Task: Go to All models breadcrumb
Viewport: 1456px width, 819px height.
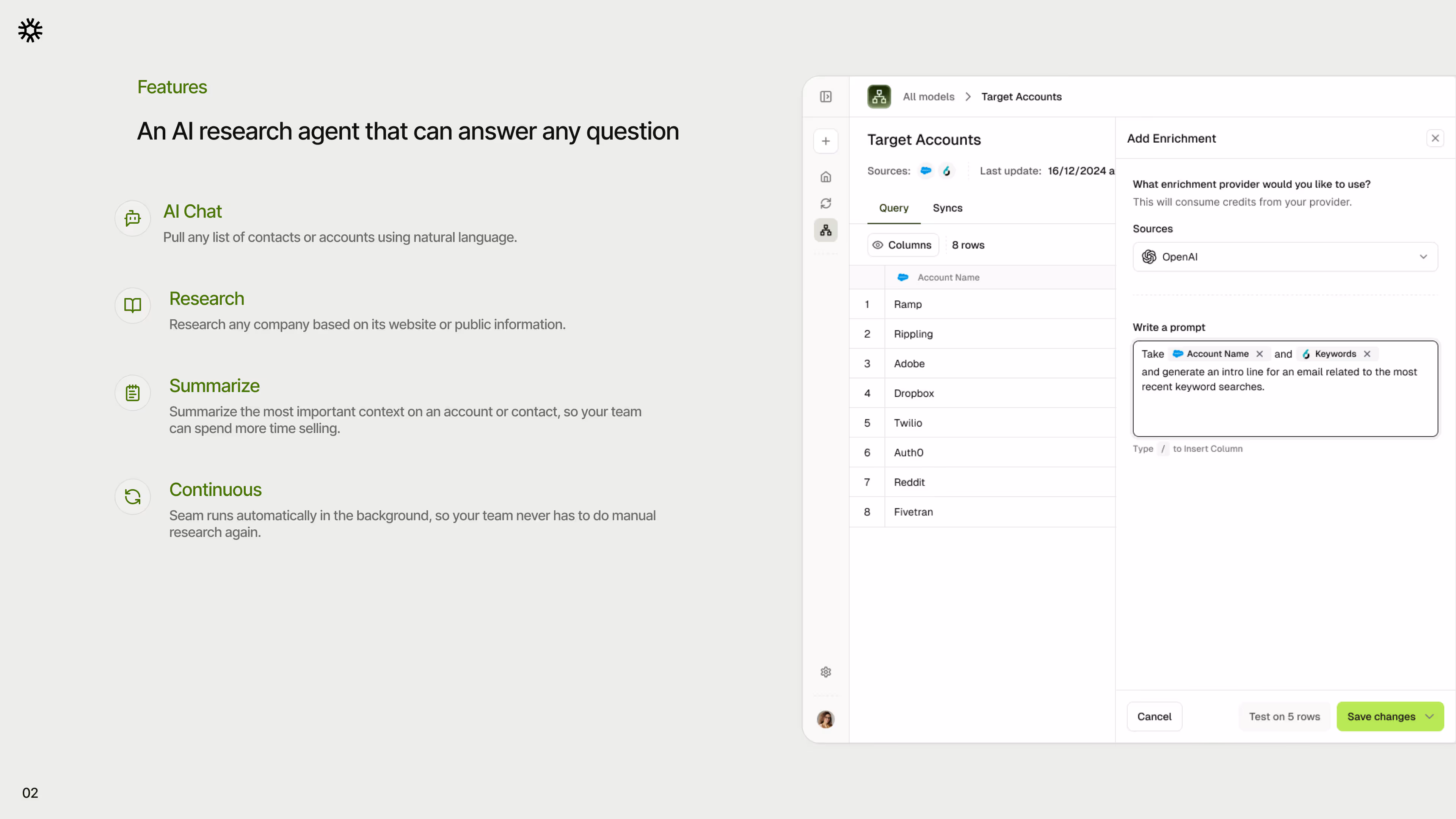Action: point(929,97)
